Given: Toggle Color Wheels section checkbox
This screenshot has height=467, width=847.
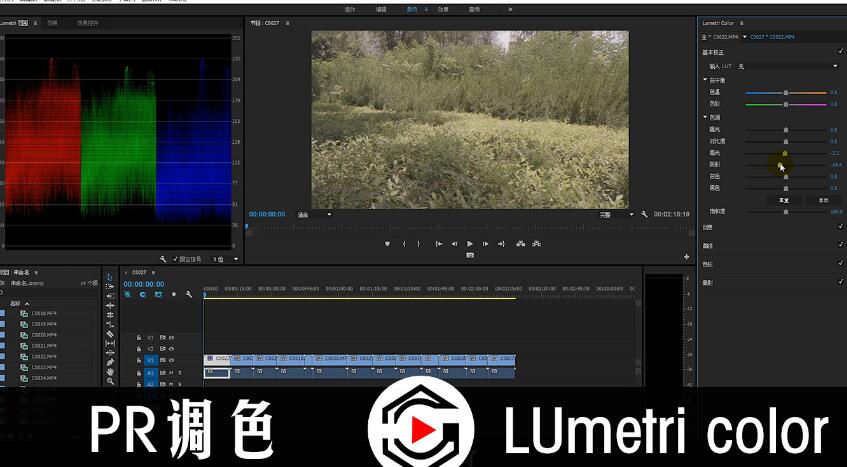Looking at the screenshot, I should coord(841,263).
